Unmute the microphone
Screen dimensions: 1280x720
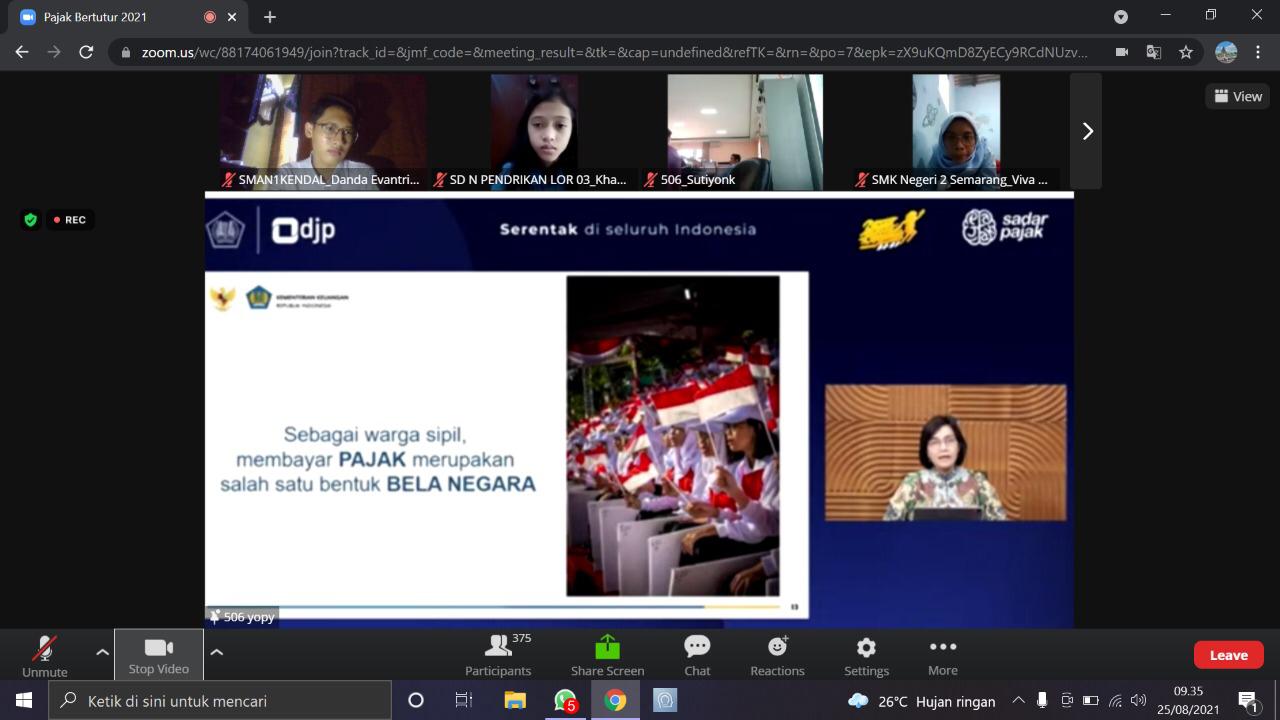pyautogui.click(x=44, y=655)
